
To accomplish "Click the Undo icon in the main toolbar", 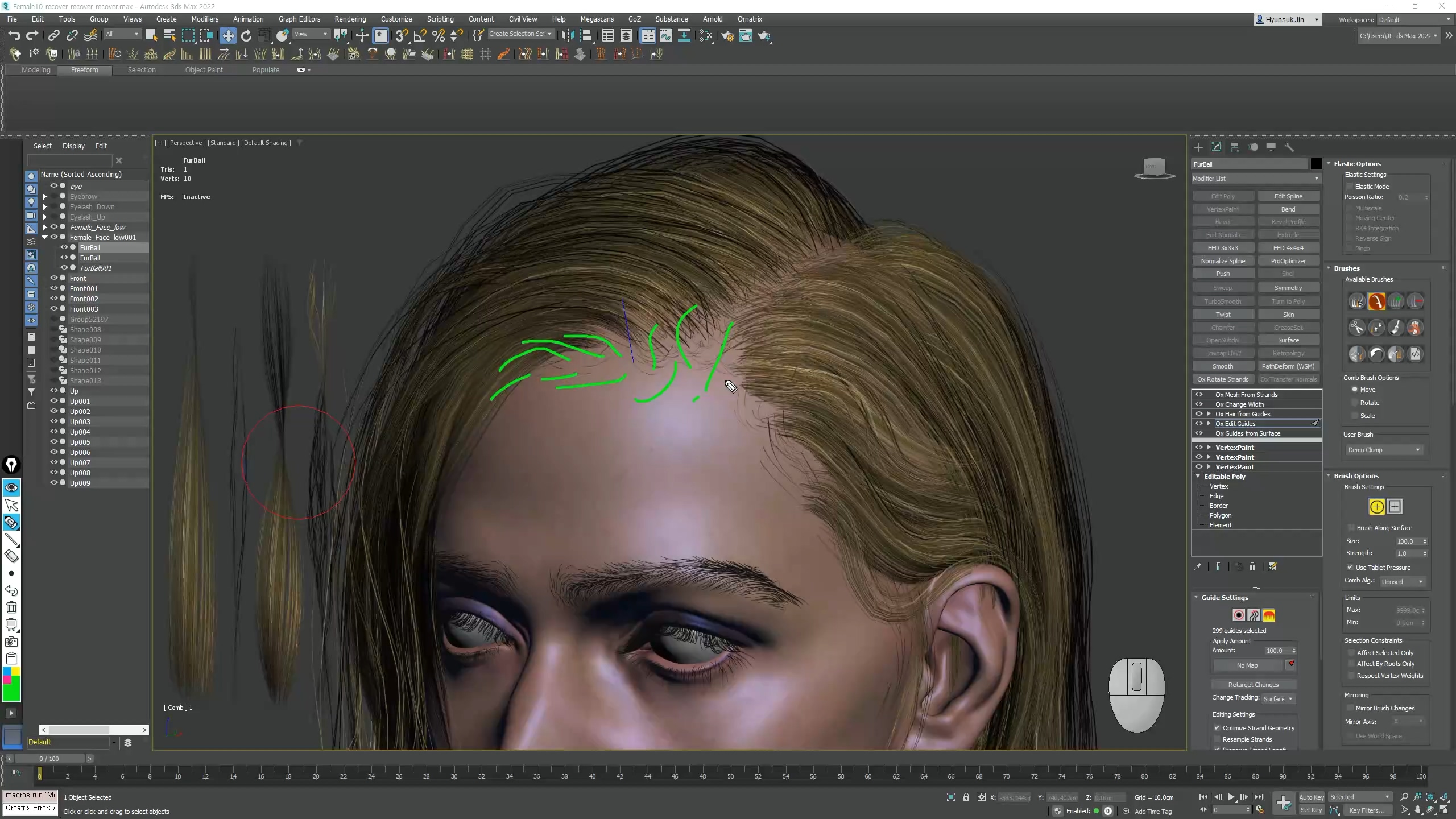I will [x=14, y=36].
